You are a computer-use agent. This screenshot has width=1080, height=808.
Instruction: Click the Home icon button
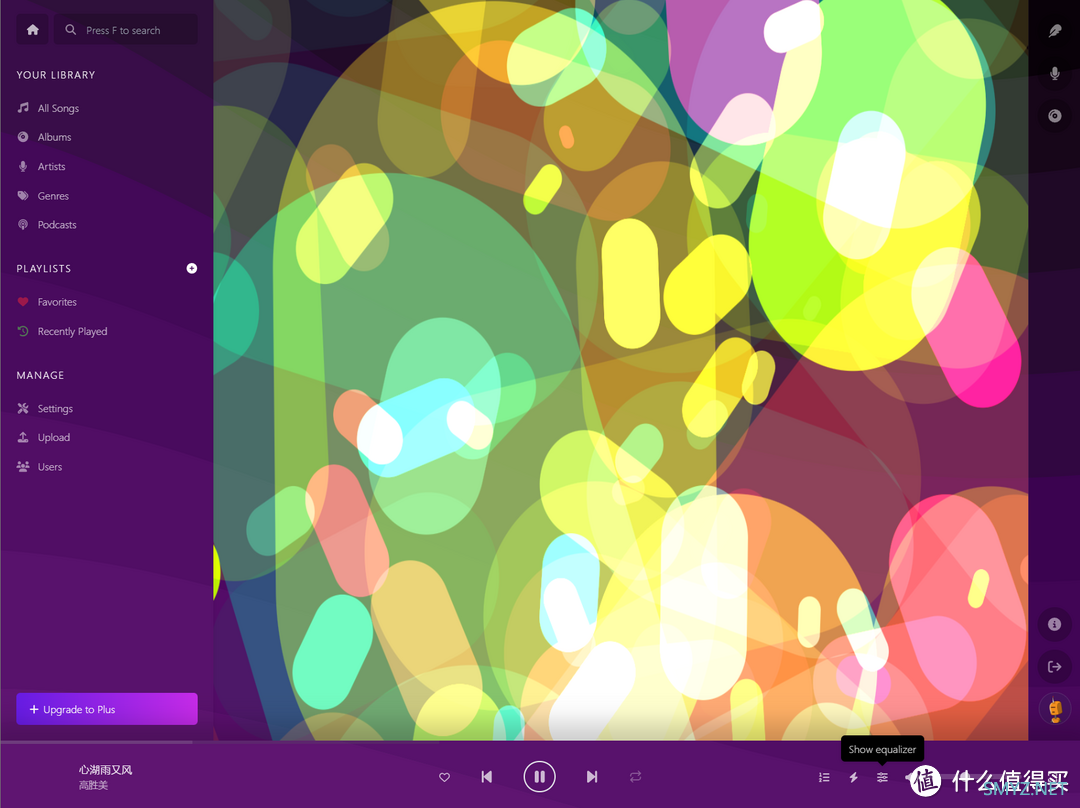[32, 30]
